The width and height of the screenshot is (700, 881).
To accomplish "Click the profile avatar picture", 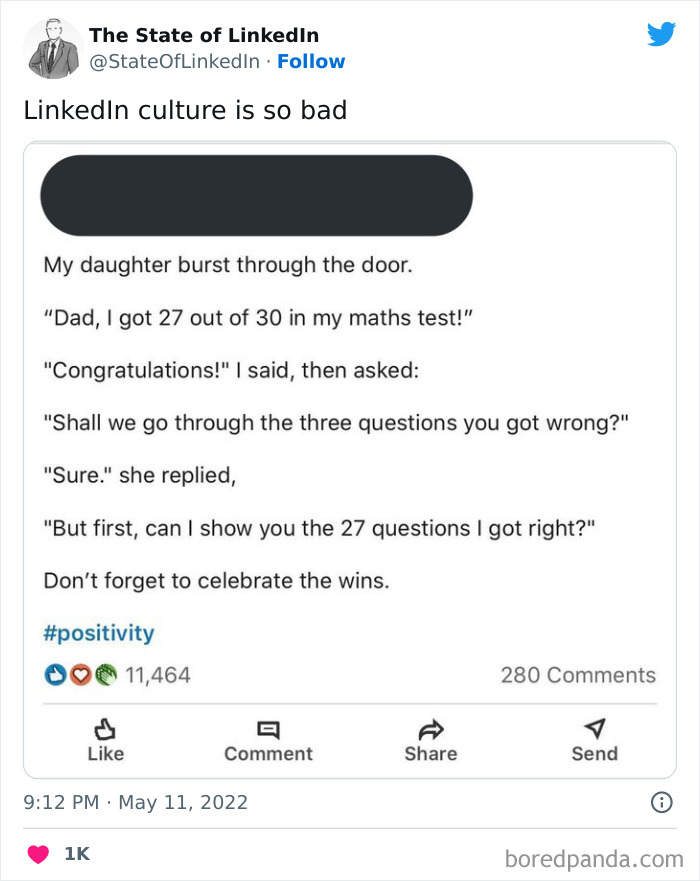I will tap(52, 48).
